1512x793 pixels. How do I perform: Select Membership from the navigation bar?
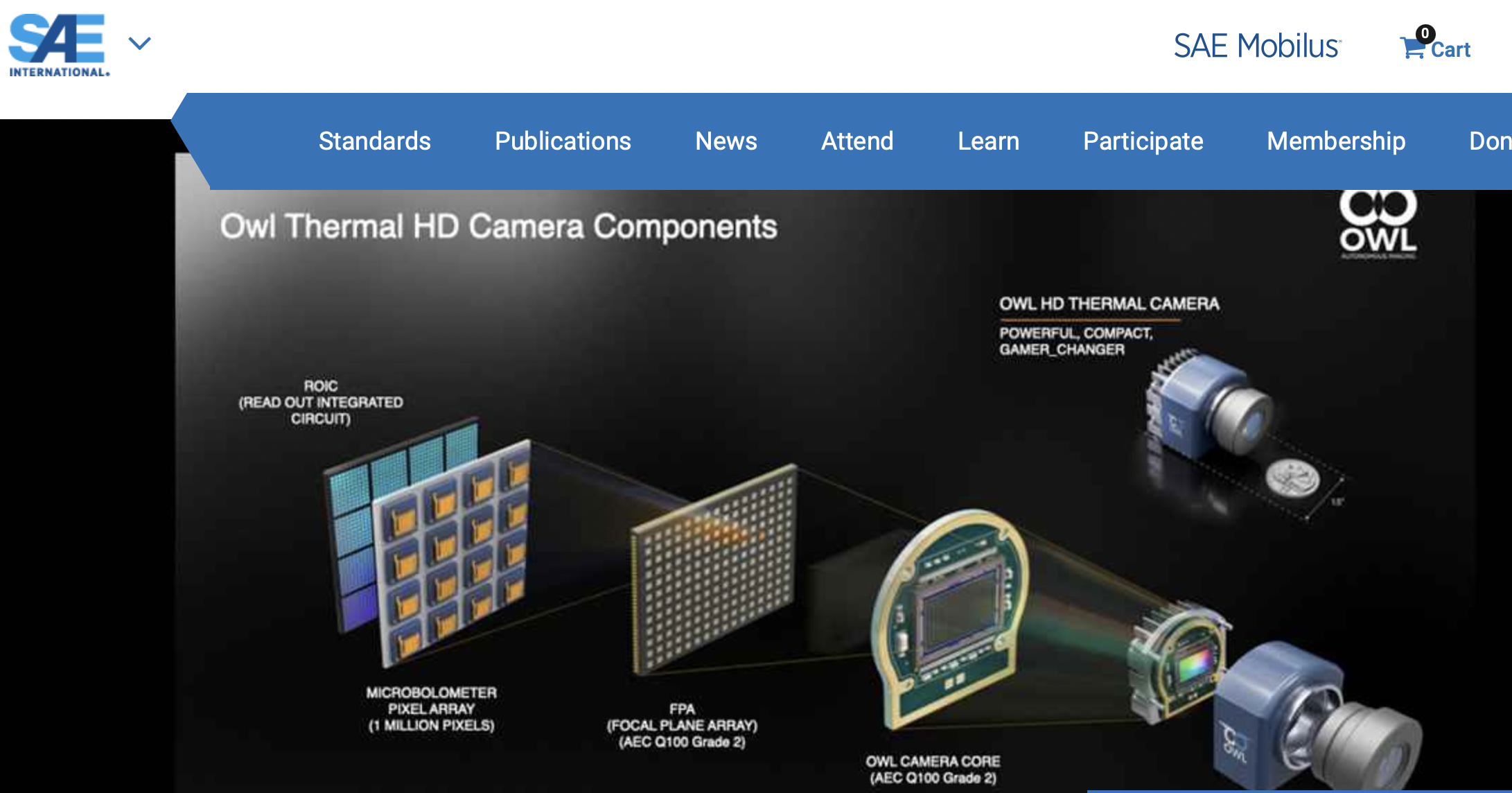[x=1336, y=141]
